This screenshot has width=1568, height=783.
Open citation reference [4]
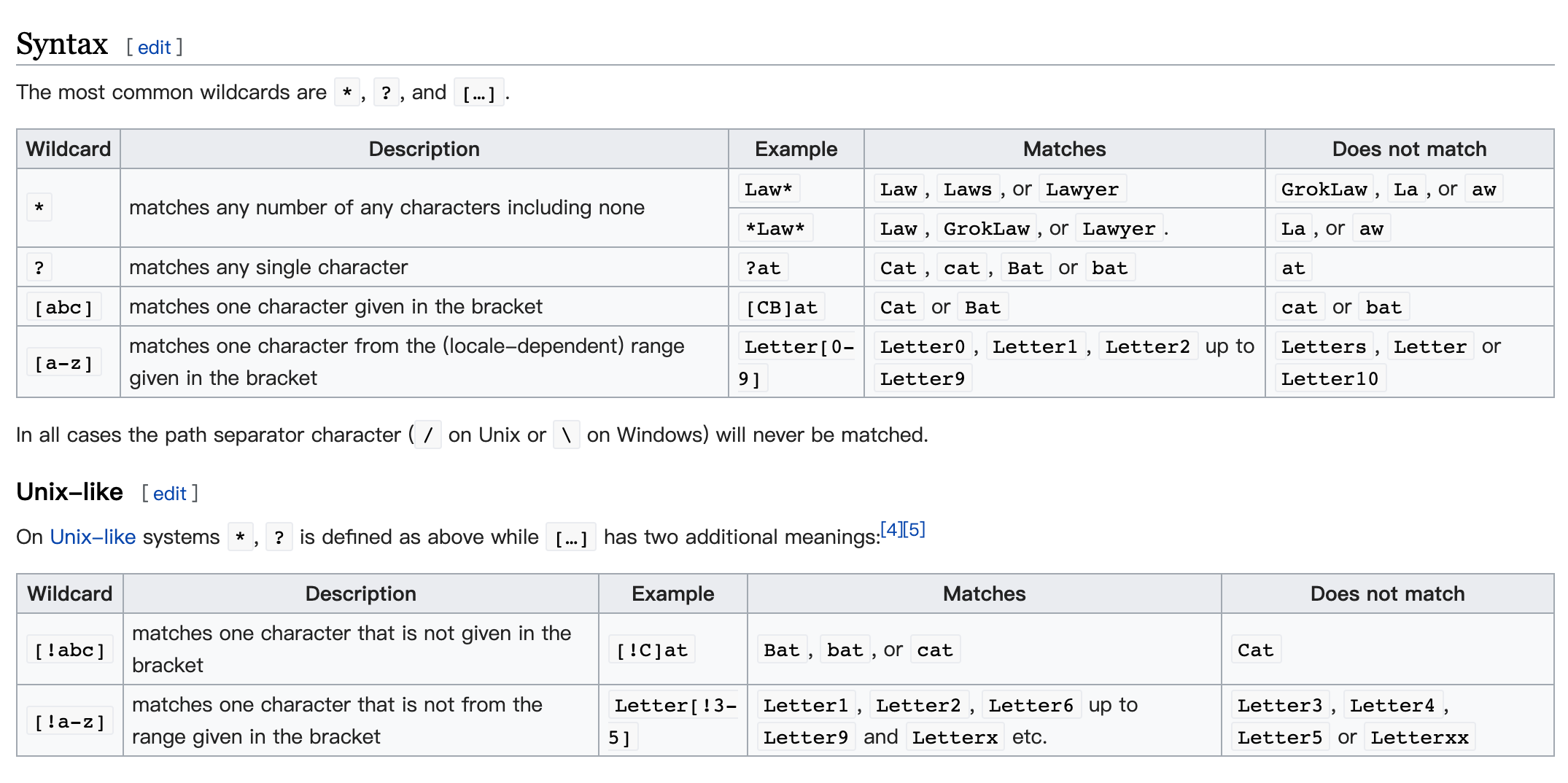(891, 530)
